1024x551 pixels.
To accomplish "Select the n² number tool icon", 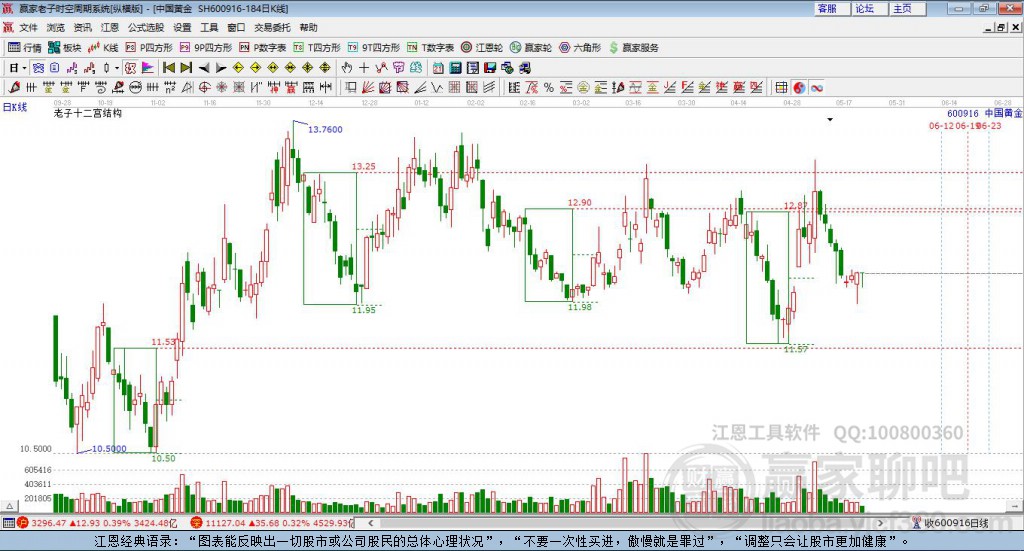I will 170,87.
